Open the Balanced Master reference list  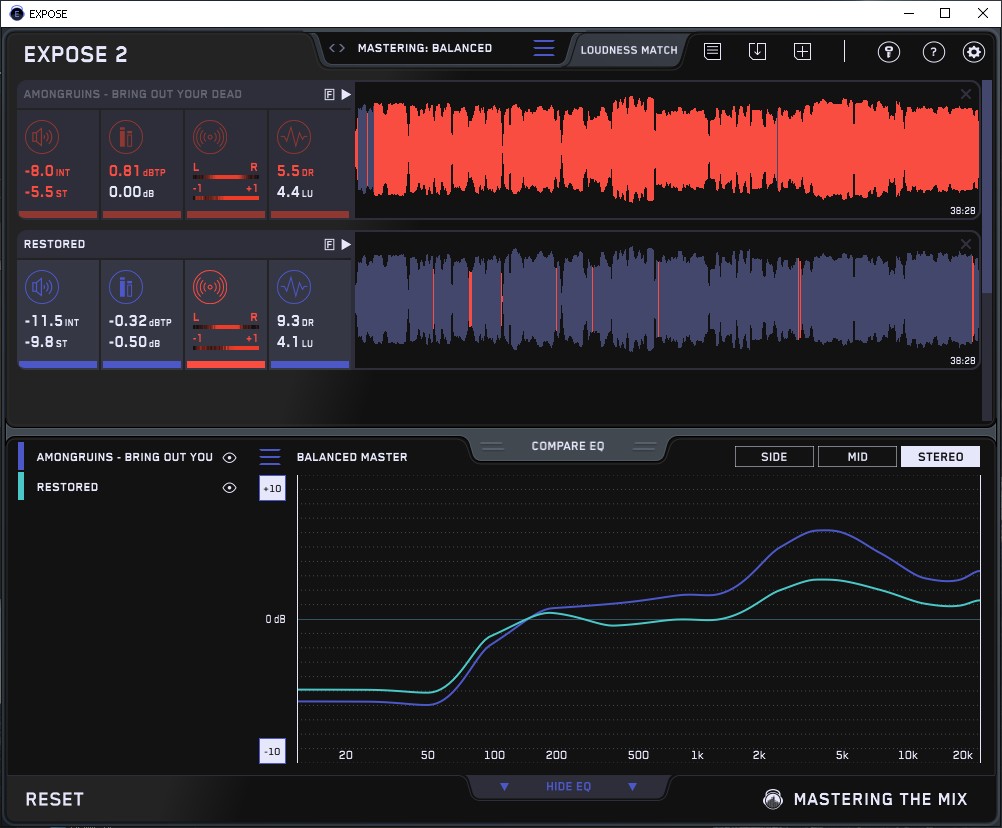coord(270,457)
